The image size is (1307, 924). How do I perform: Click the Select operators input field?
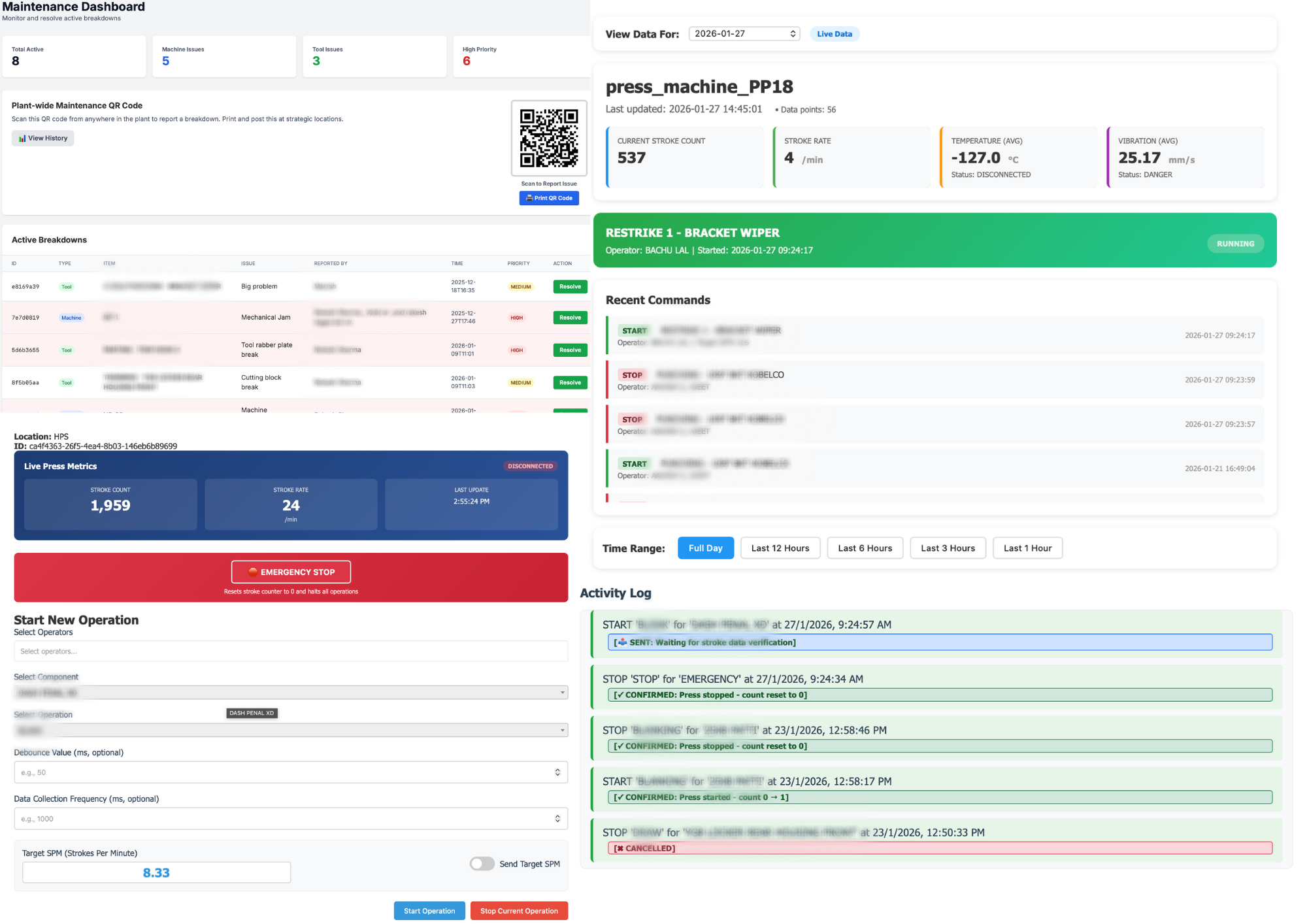(x=291, y=651)
